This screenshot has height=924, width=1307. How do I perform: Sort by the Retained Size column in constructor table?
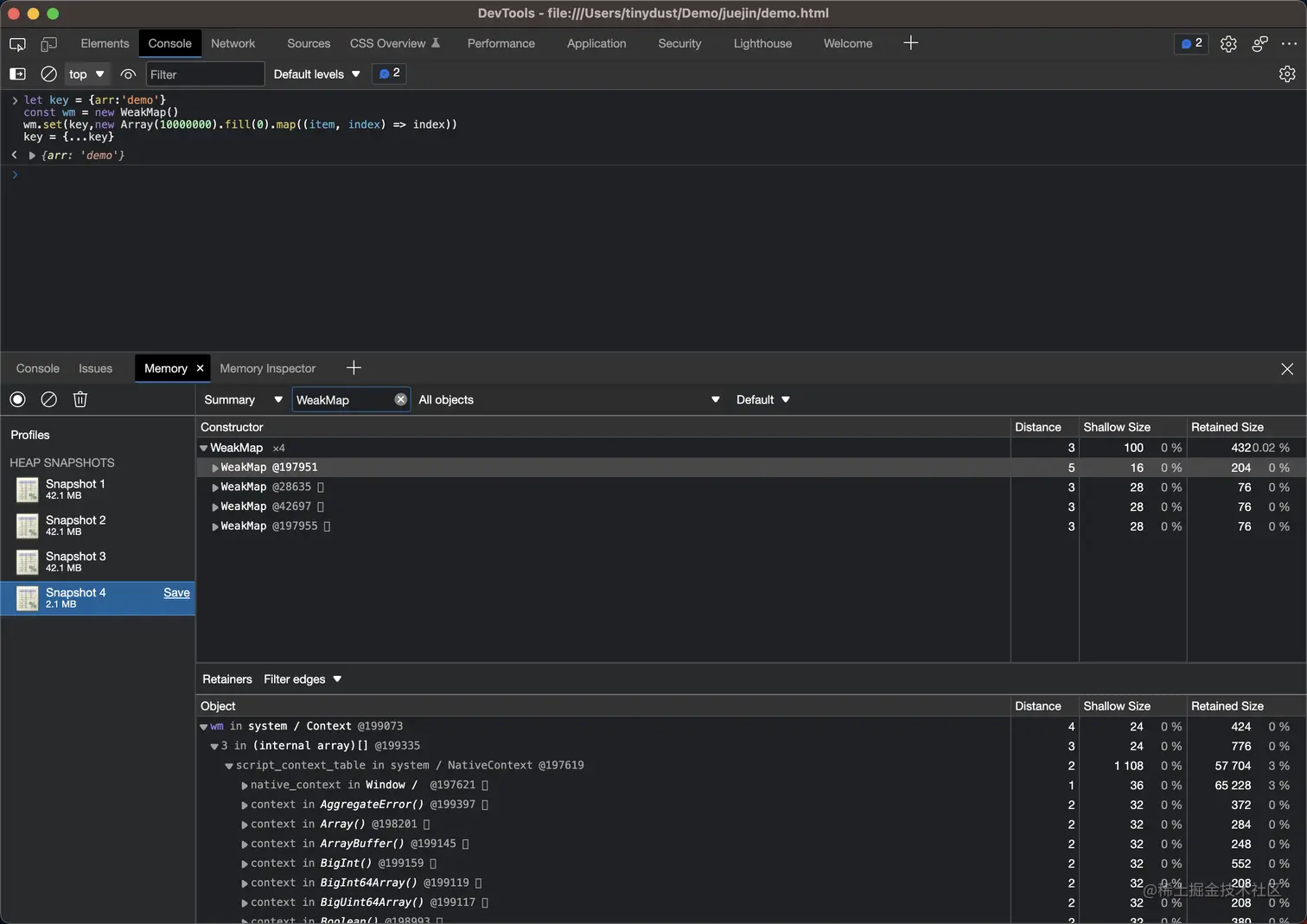[1246, 427]
